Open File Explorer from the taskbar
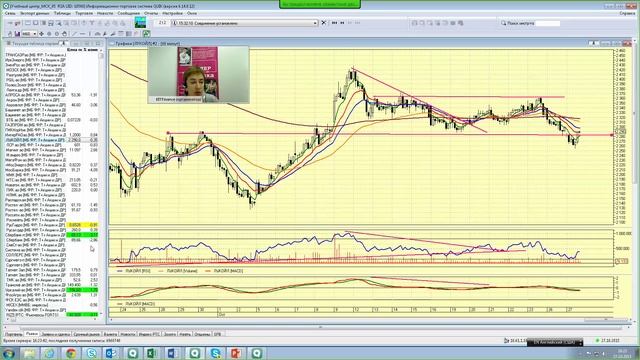Image resolution: width=640 pixels, height=360 pixels. [x=29, y=353]
